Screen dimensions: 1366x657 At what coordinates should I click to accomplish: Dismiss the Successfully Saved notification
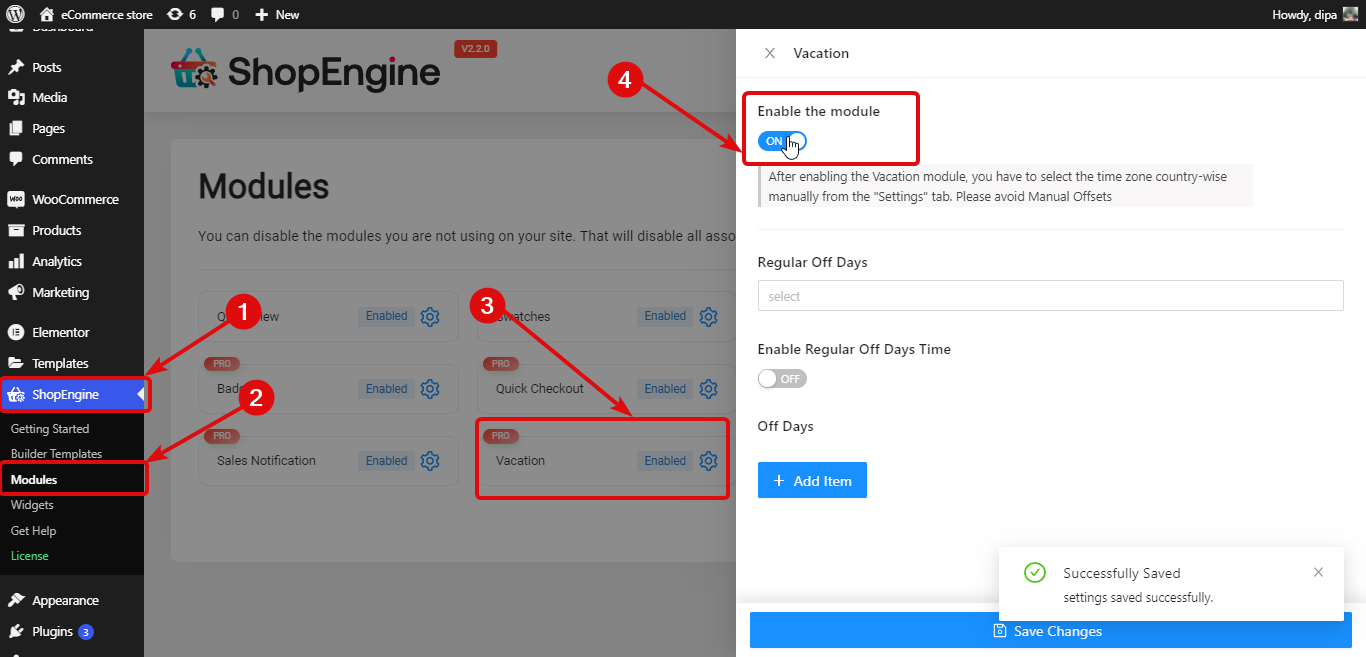tap(1318, 572)
